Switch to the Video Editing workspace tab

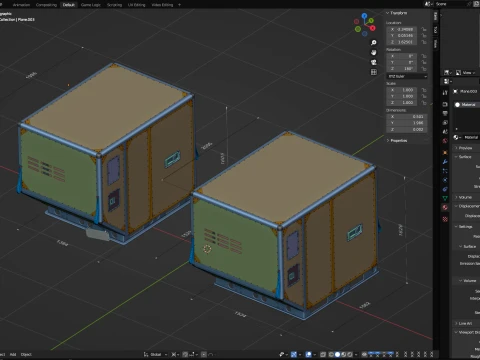[x=162, y=5]
